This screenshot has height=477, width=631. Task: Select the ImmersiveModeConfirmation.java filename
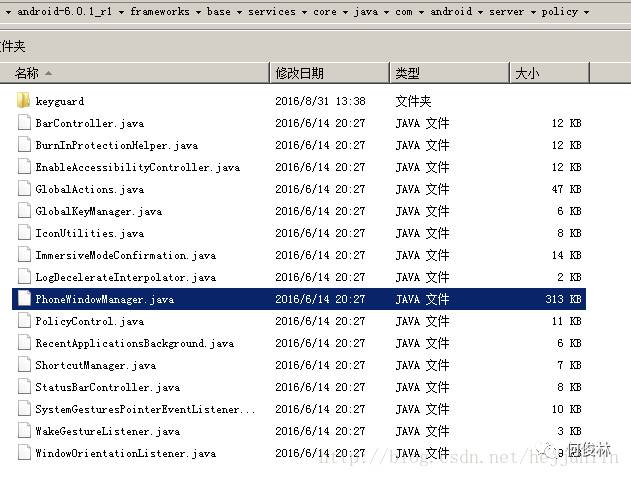tap(126, 255)
